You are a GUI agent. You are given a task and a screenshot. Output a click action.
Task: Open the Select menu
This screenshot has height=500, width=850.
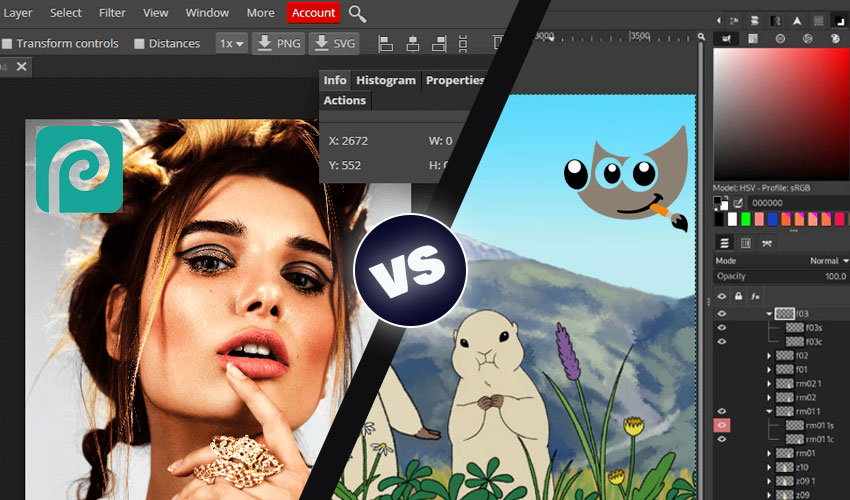pos(66,12)
